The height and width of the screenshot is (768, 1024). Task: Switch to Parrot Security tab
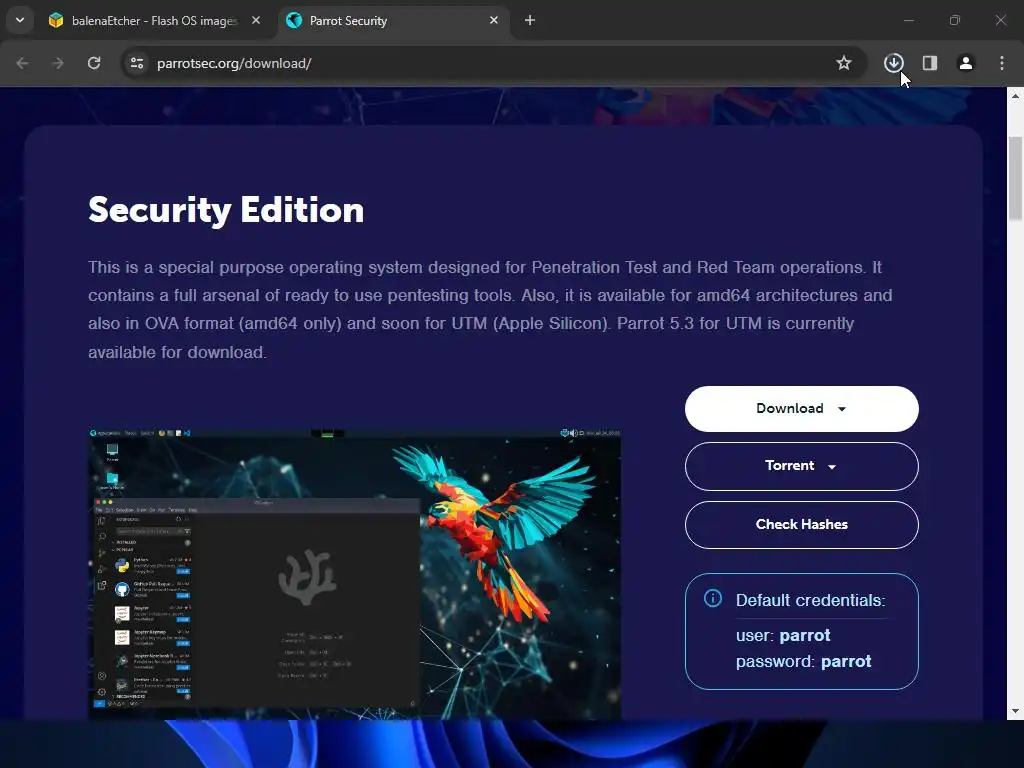click(x=394, y=20)
